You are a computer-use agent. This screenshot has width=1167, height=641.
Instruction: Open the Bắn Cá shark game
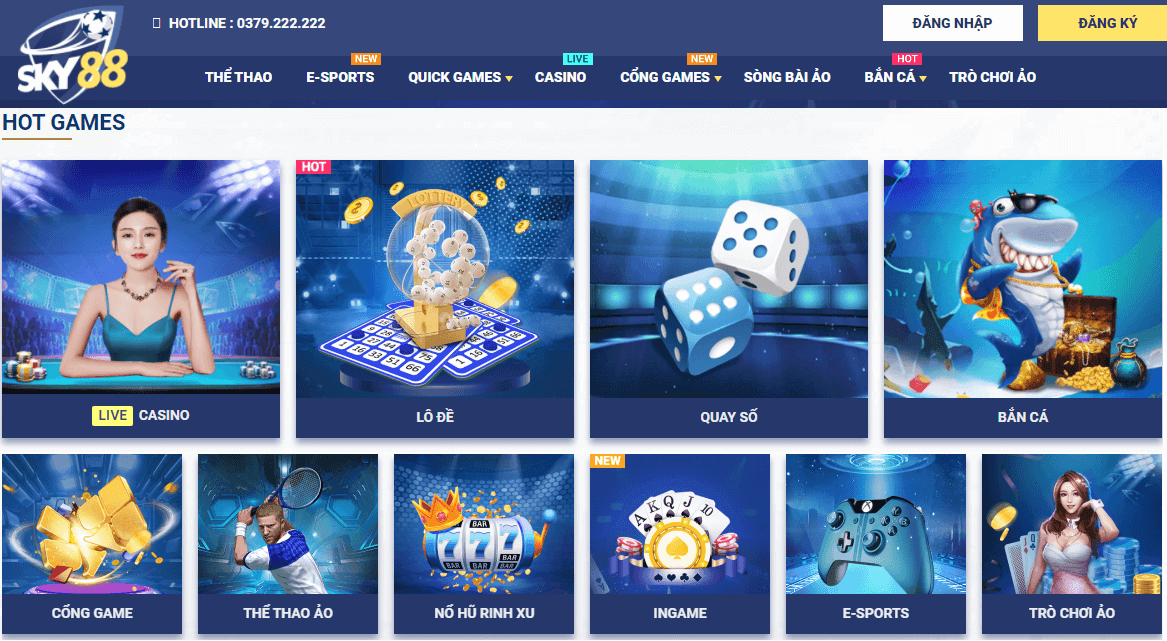(x=1023, y=299)
